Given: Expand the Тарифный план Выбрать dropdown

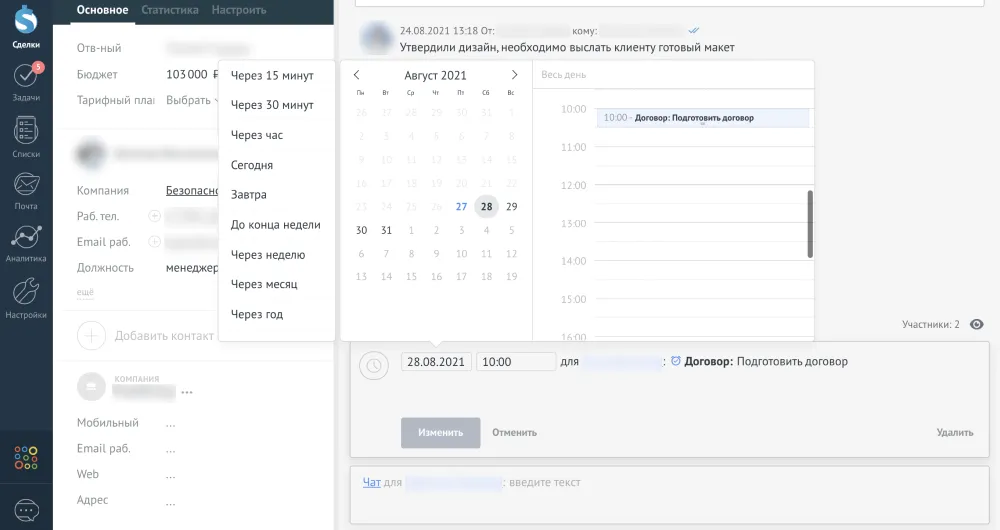Looking at the screenshot, I should 192,100.
